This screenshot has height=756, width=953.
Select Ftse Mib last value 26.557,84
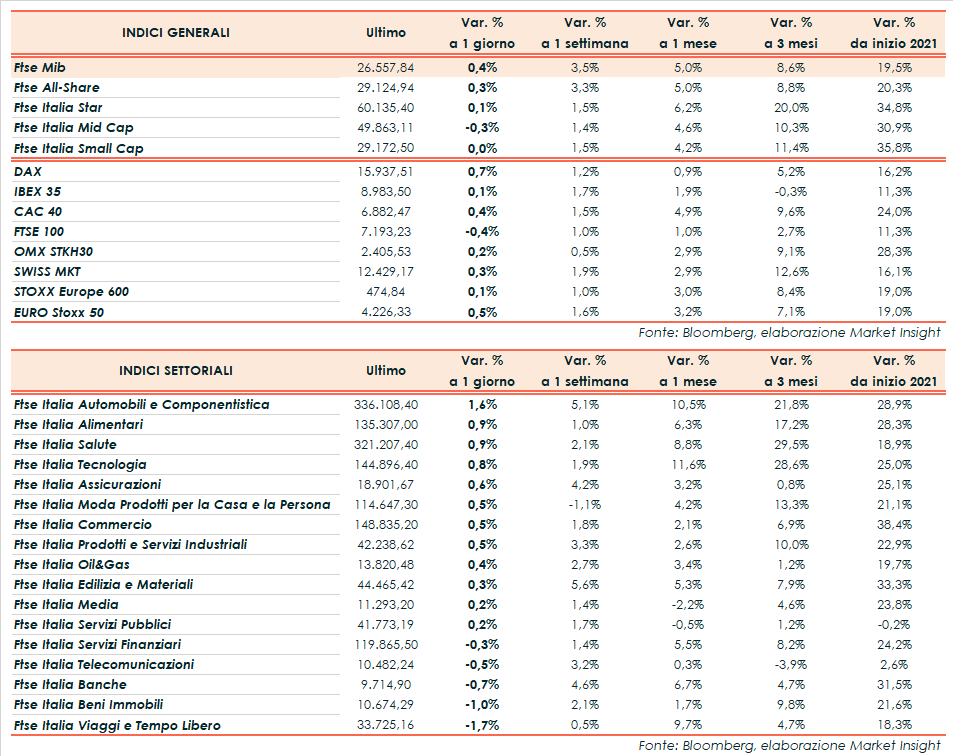coord(385,67)
